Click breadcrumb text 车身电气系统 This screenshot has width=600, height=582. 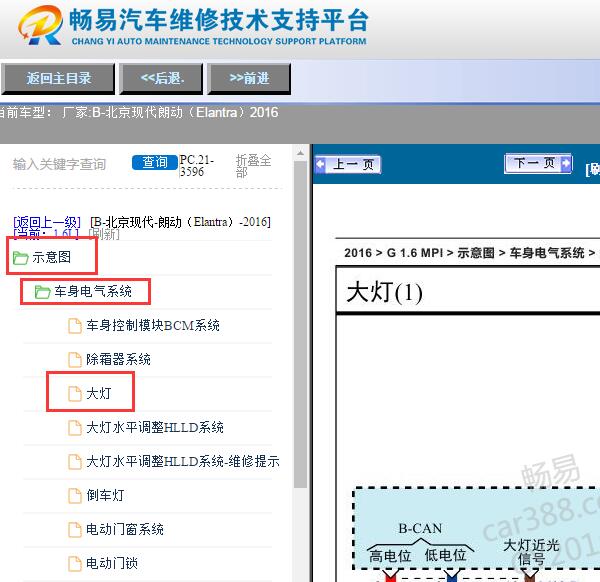(547, 253)
